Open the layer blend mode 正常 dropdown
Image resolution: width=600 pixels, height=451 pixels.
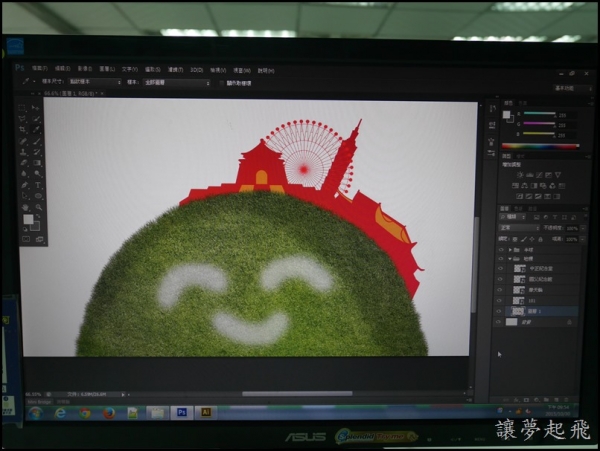click(x=519, y=228)
